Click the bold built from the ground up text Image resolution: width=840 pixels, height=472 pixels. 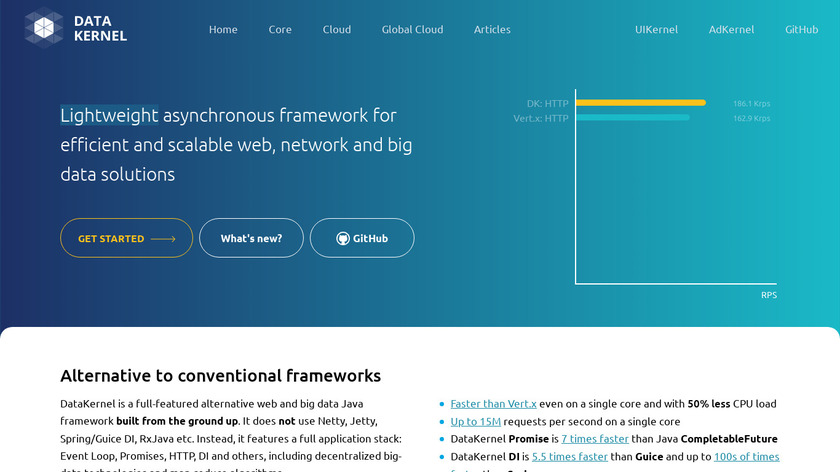pos(177,421)
